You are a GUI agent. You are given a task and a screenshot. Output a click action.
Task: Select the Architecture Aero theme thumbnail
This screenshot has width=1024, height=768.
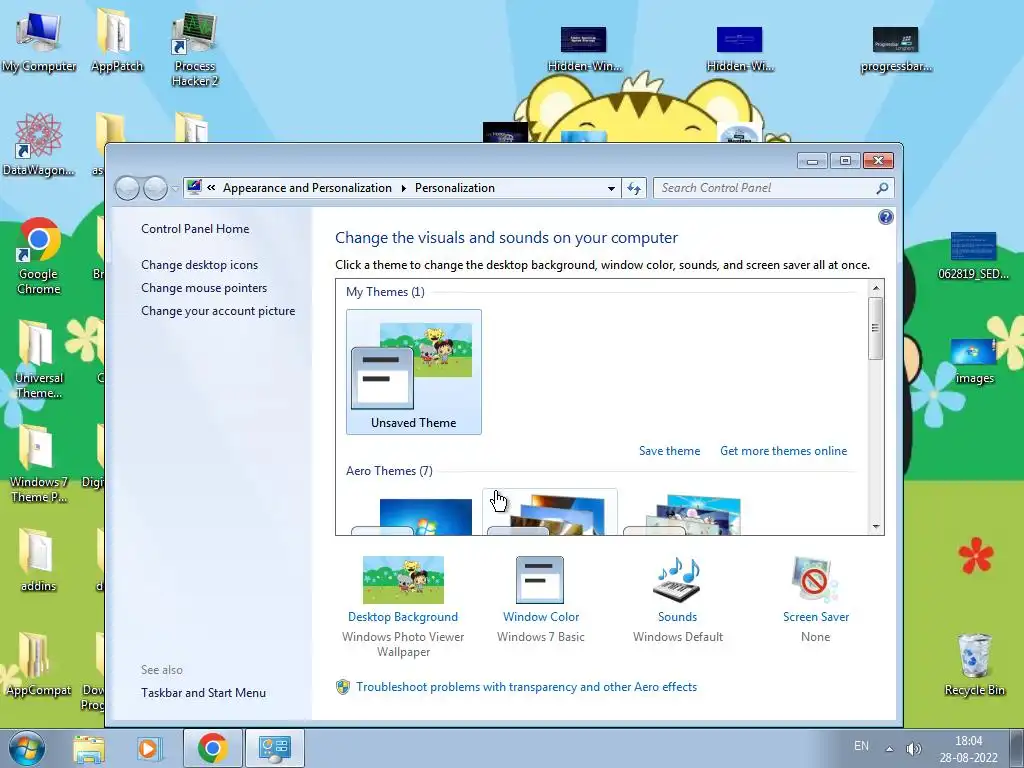549,513
